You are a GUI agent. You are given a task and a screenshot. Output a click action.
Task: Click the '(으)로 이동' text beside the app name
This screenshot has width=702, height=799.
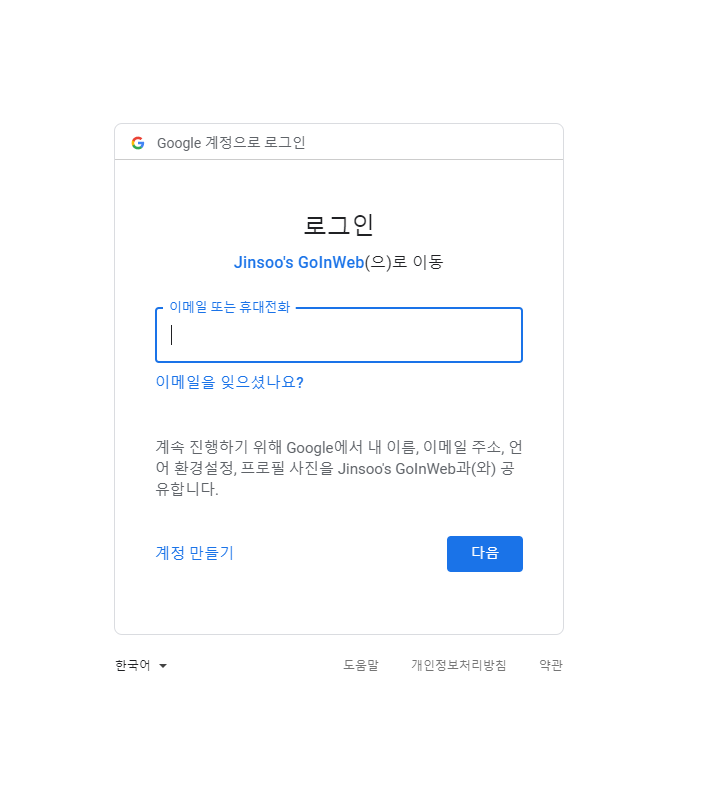click(x=403, y=262)
